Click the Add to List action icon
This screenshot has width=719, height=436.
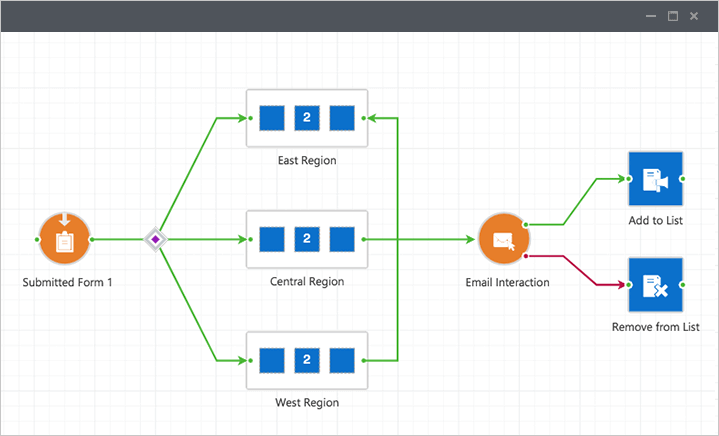coord(655,179)
